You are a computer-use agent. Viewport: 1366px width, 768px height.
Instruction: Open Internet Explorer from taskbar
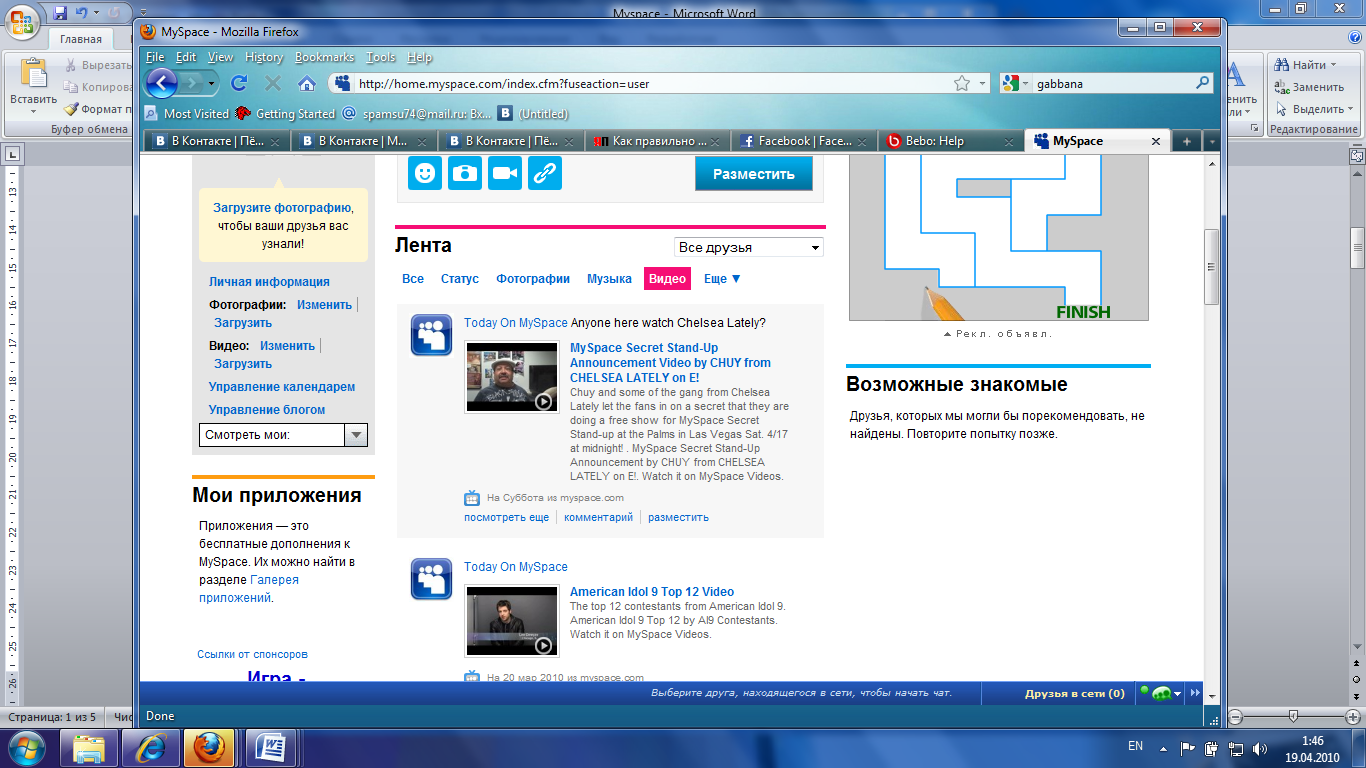(150, 747)
